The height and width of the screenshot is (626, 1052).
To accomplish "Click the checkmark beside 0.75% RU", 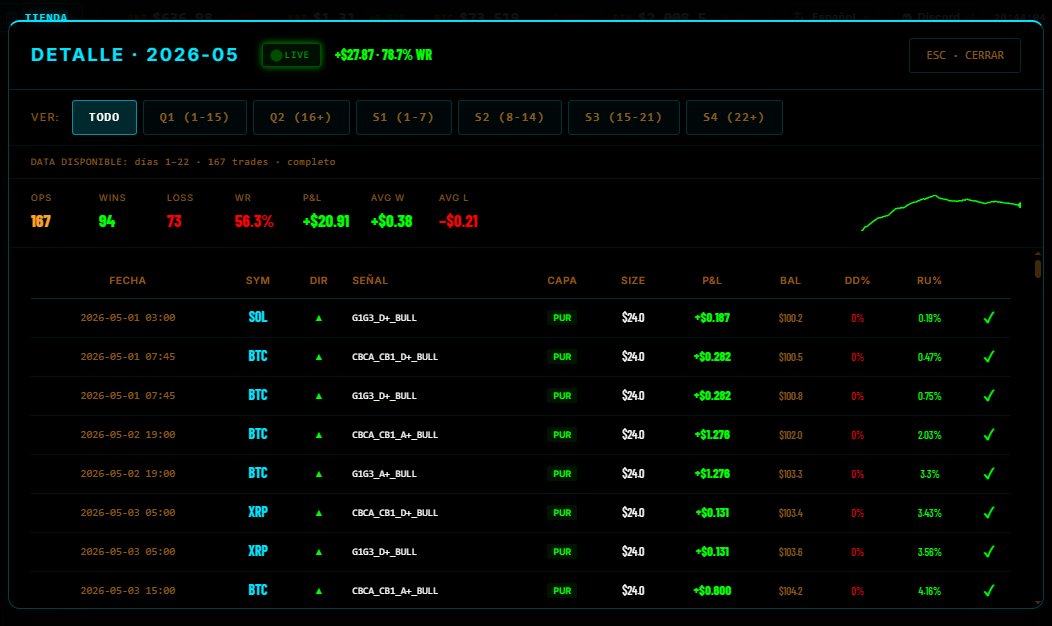I will pyautogui.click(x=989, y=395).
